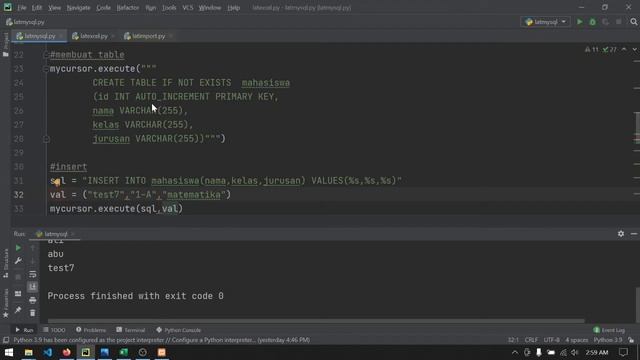
Task: Open the File menu
Action: click(22, 8)
